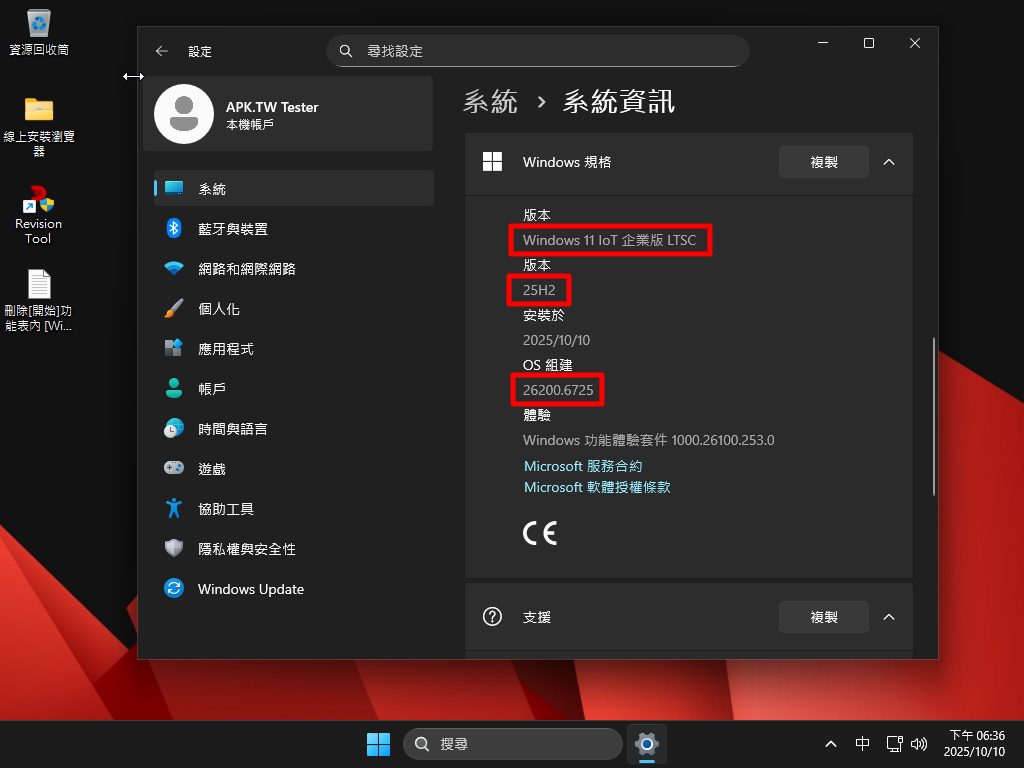This screenshot has width=1024, height=768.
Task: Click the shield icon for 隱私權與安全性
Action: pyautogui.click(x=174, y=548)
